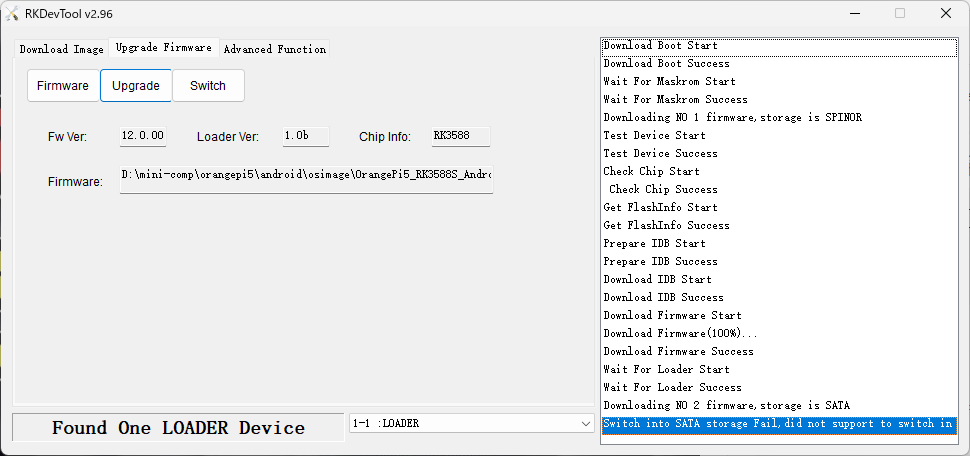Click the Firmware path field
Screen dimensions: 970x456
pyautogui.click(x=306, y=179)
